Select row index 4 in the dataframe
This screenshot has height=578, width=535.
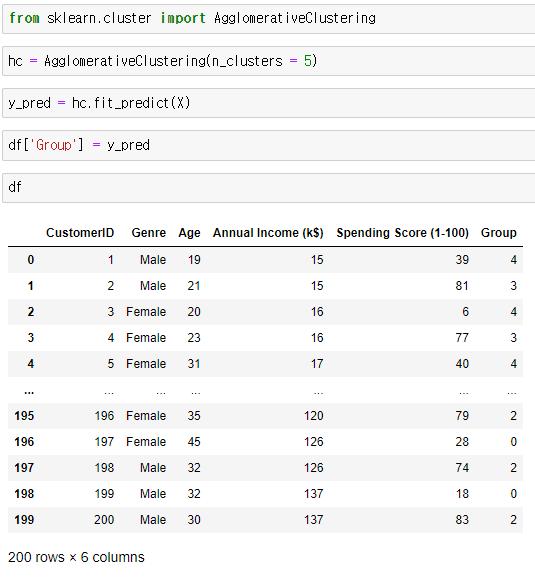(x=31, y=364)
